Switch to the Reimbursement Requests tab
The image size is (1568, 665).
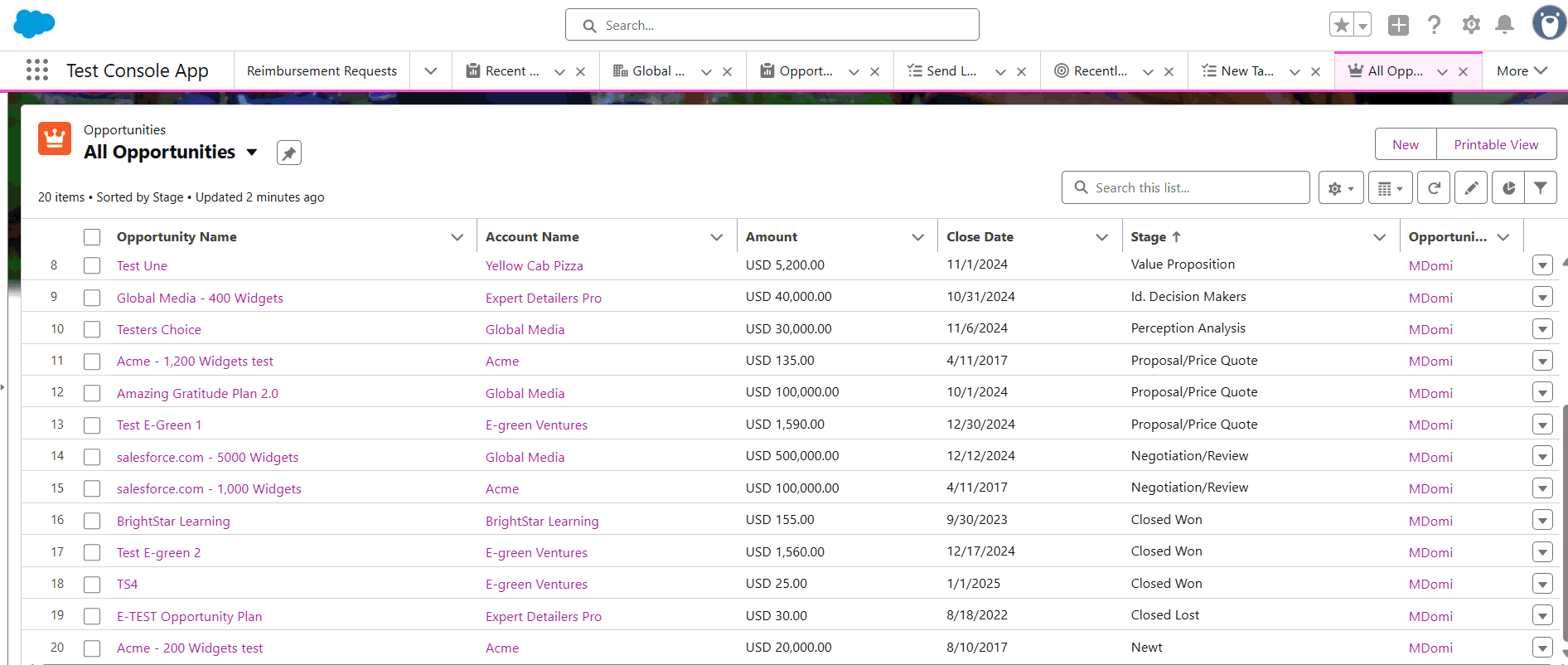click(x=322, y=71)
